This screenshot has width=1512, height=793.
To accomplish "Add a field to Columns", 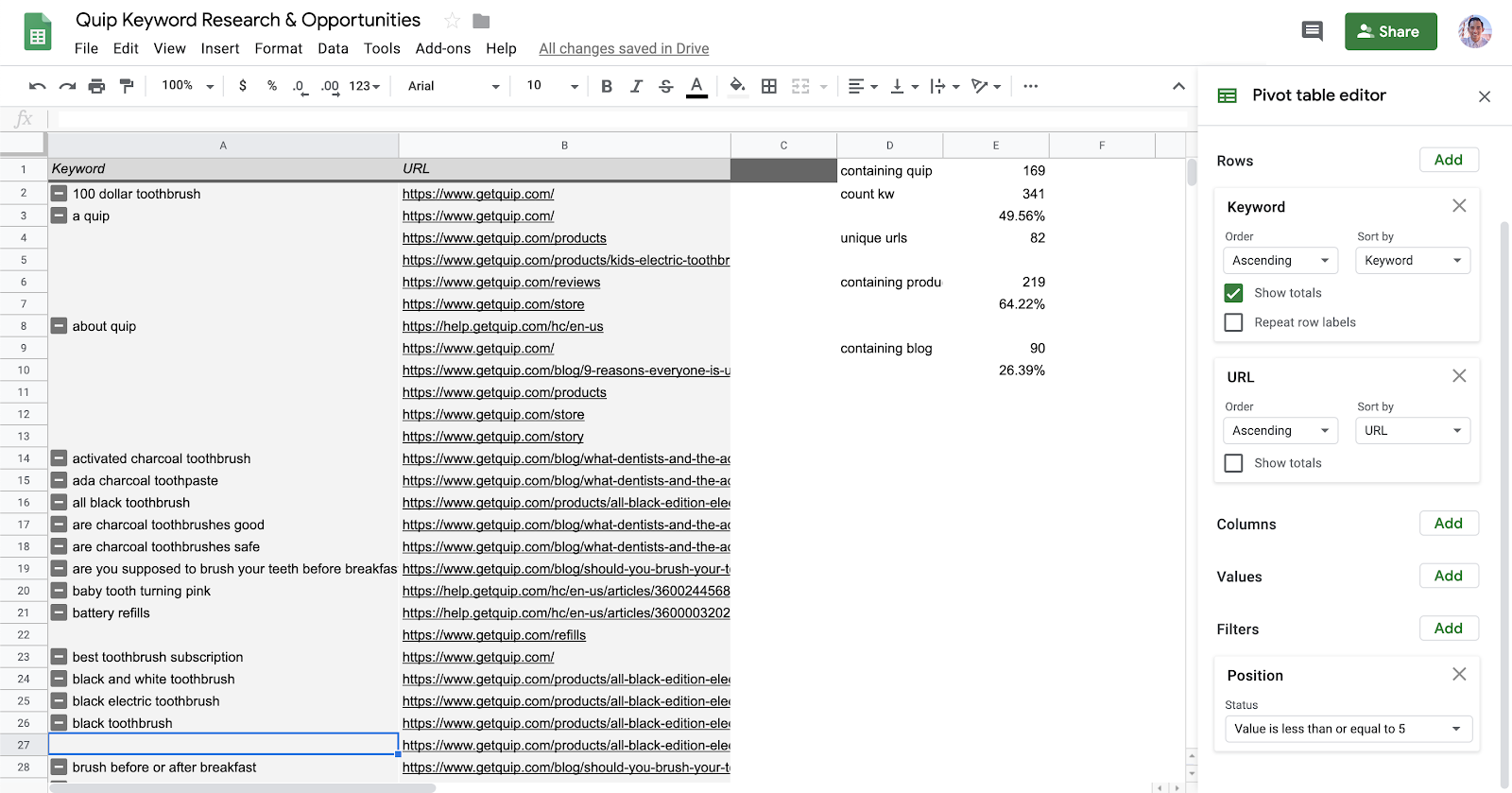I will (x=1449, y=524).
